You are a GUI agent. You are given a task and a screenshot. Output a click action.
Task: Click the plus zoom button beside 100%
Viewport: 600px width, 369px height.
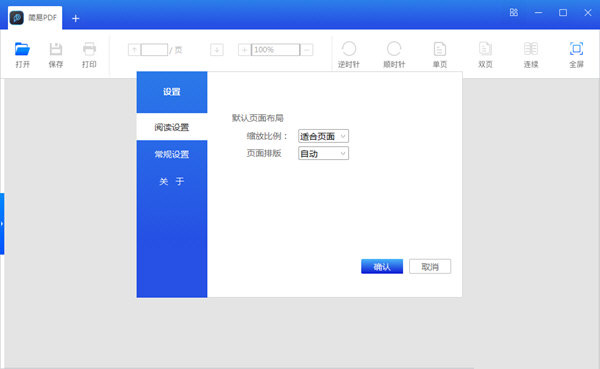(x=245, y=50)
